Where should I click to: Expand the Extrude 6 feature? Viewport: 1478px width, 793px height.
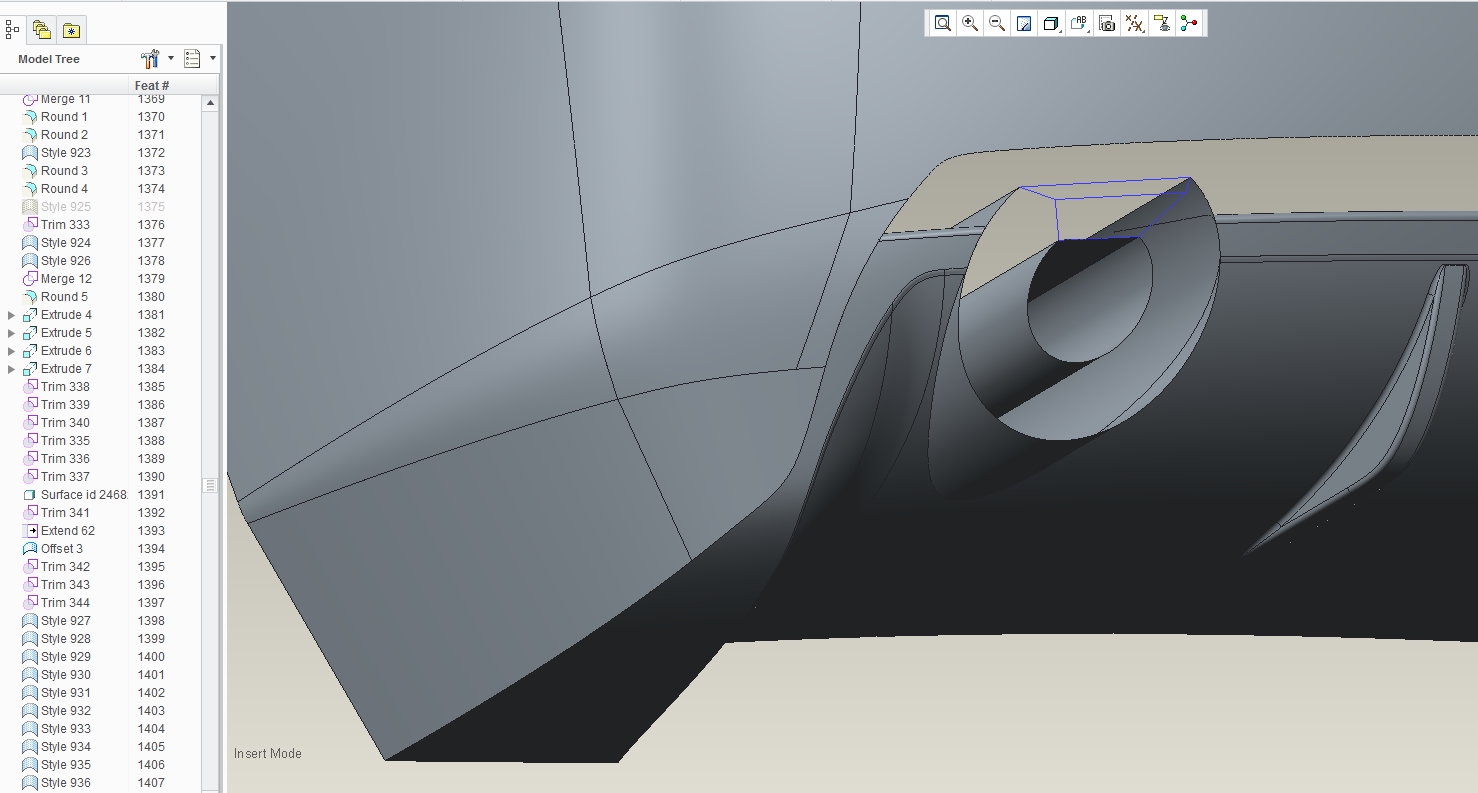click(x=12, y=351)
